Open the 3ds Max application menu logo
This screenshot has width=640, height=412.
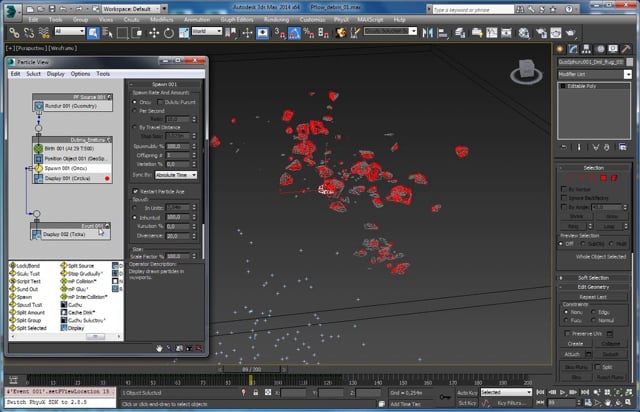click(x=12, y=11)
